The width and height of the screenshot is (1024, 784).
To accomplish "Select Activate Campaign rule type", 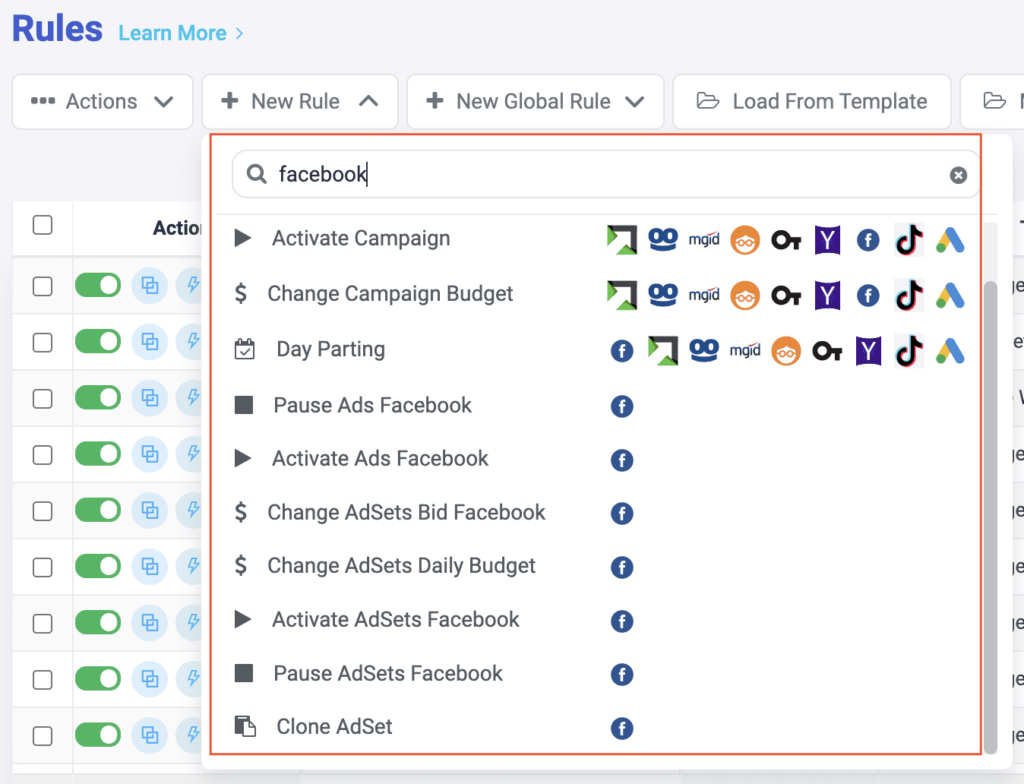I will tap(360, 238).
